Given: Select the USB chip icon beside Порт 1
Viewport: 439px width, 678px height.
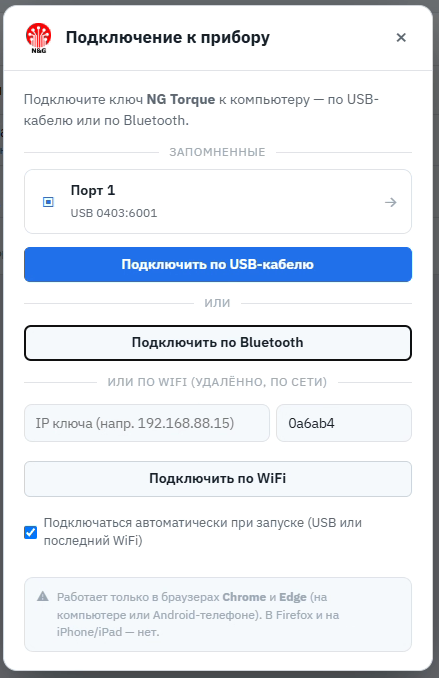Looking at the screenshot, I should coord(48,202).
